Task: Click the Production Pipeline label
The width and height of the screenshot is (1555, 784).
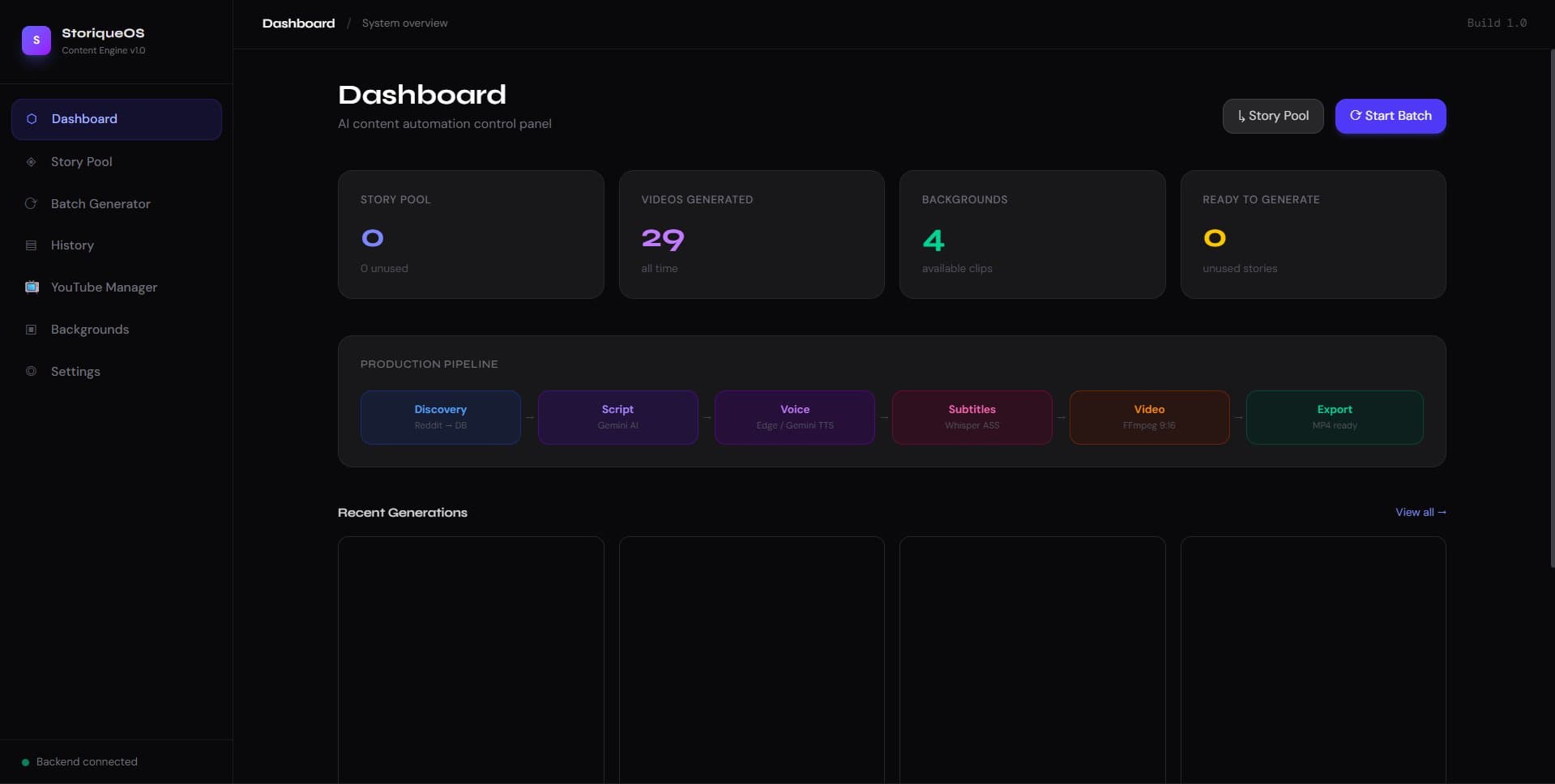Action: point(429,364)
